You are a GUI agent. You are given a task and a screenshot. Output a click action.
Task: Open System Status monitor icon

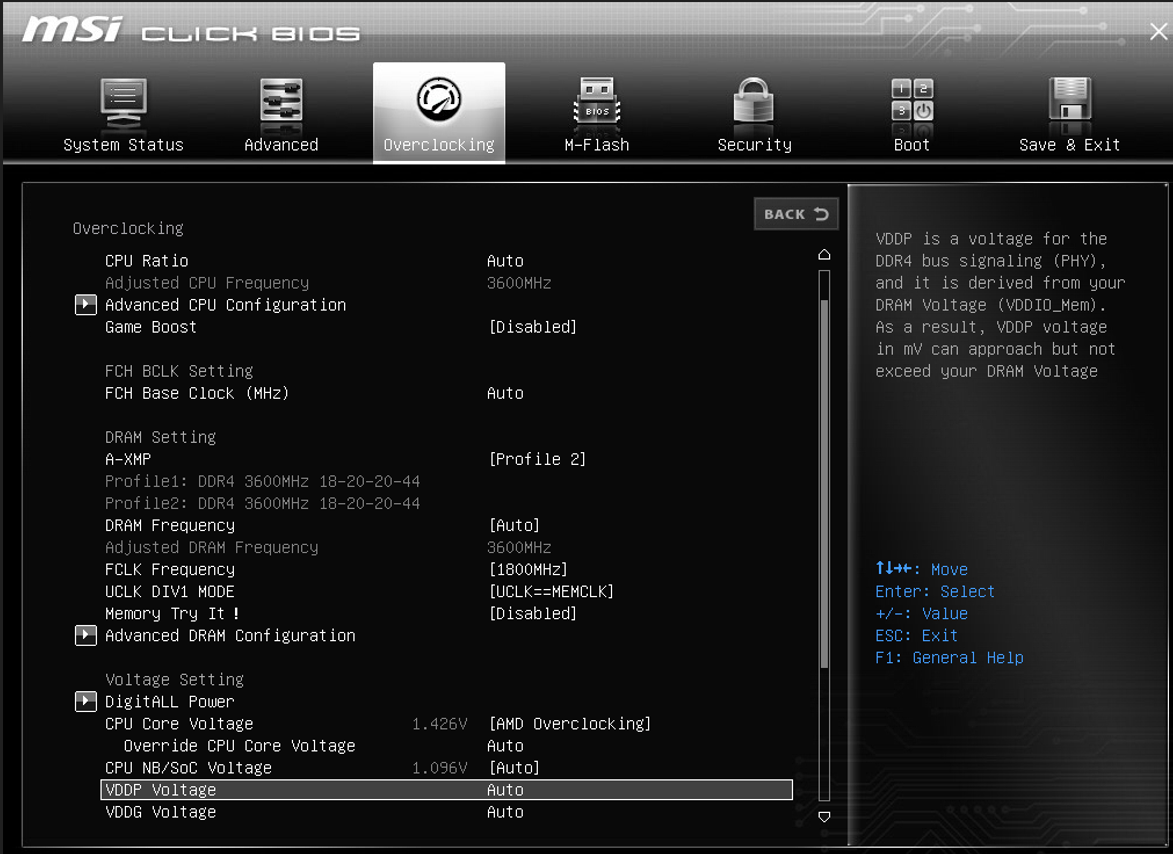(123, 103)
